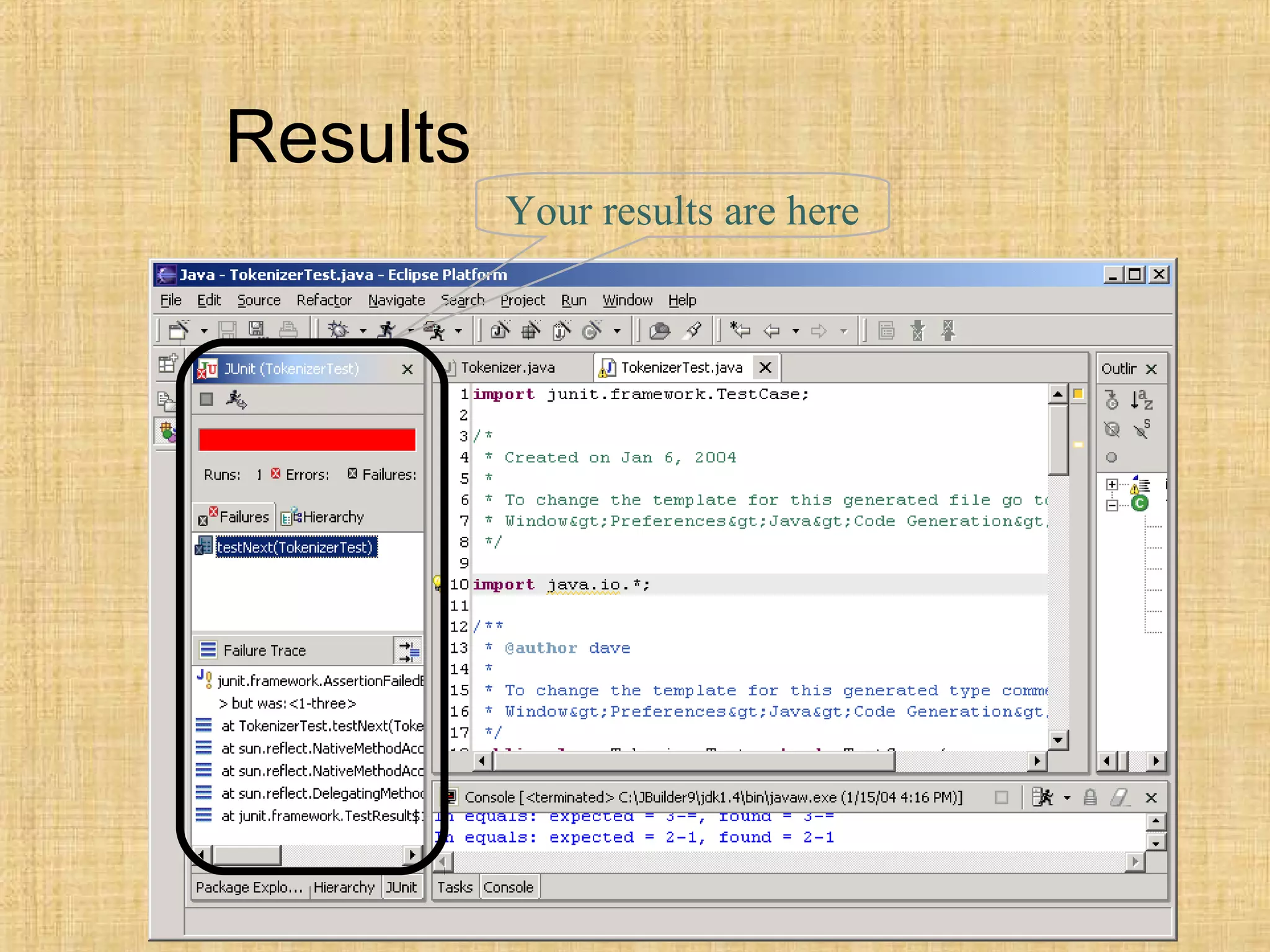Open the Run menu
The image size is (1270, 952).
(574, 301)
